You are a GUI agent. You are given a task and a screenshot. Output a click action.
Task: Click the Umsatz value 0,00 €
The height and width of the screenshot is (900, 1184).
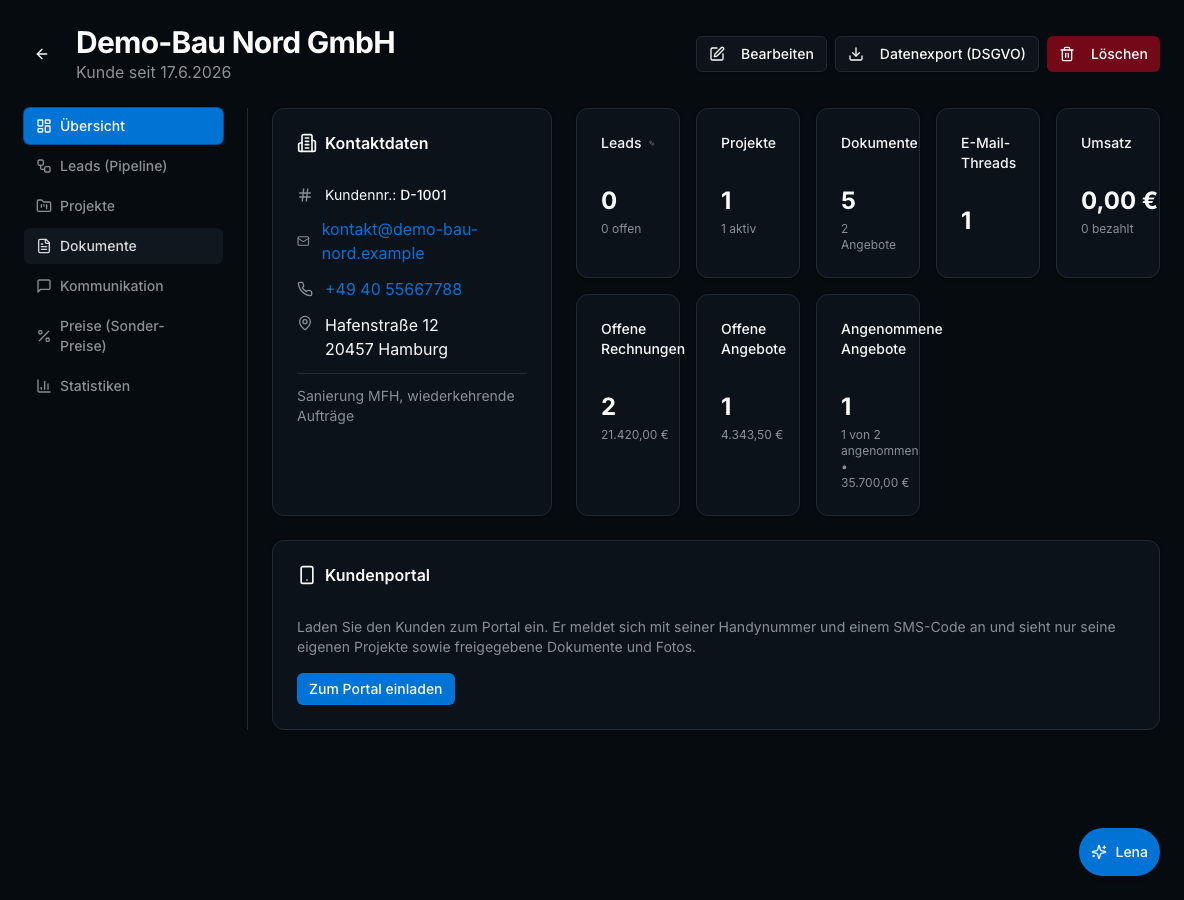coord(1118,201)
